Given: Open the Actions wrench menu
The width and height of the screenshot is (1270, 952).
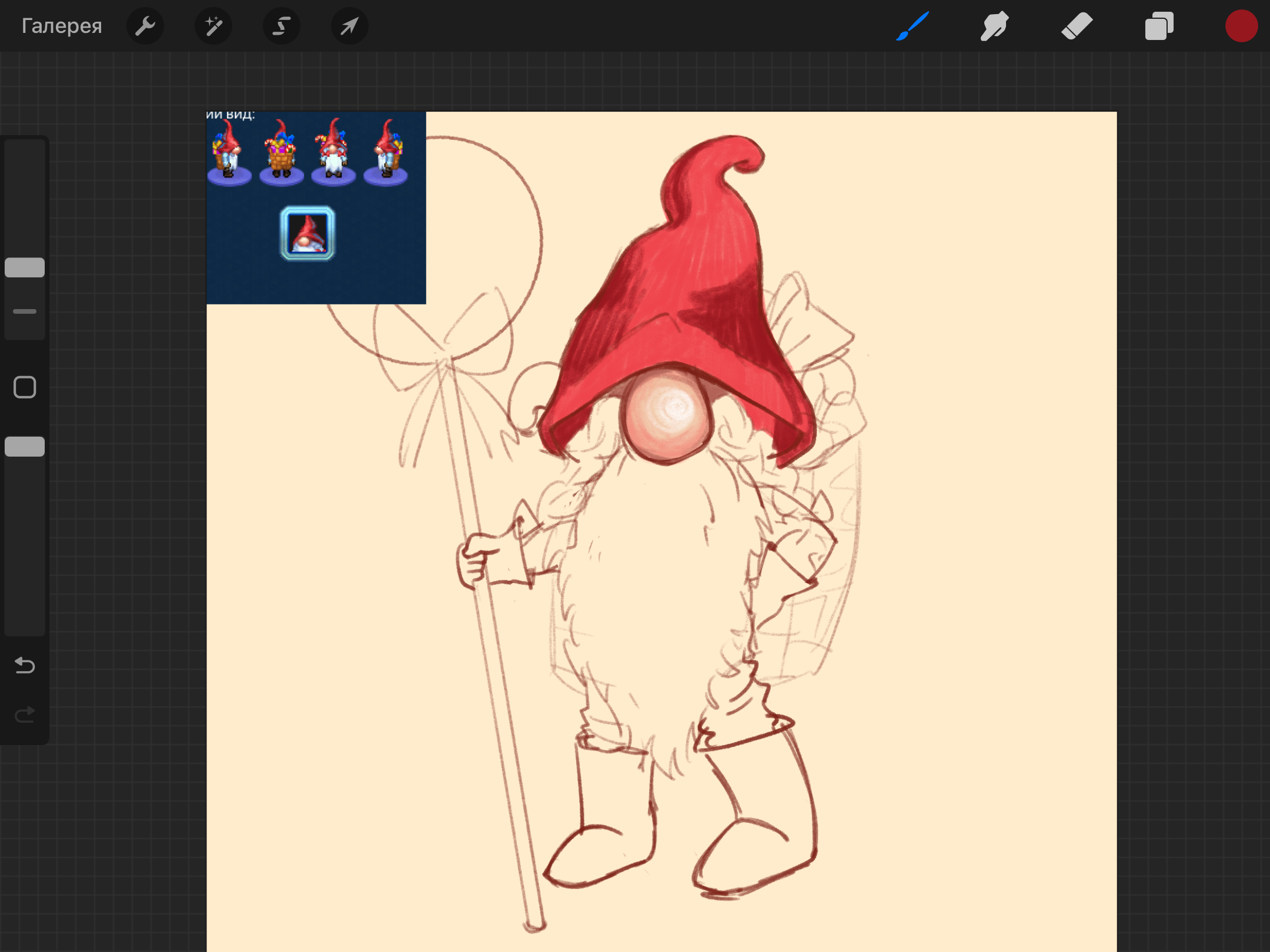Looking at the screenshot, I should tap(145, 26).
